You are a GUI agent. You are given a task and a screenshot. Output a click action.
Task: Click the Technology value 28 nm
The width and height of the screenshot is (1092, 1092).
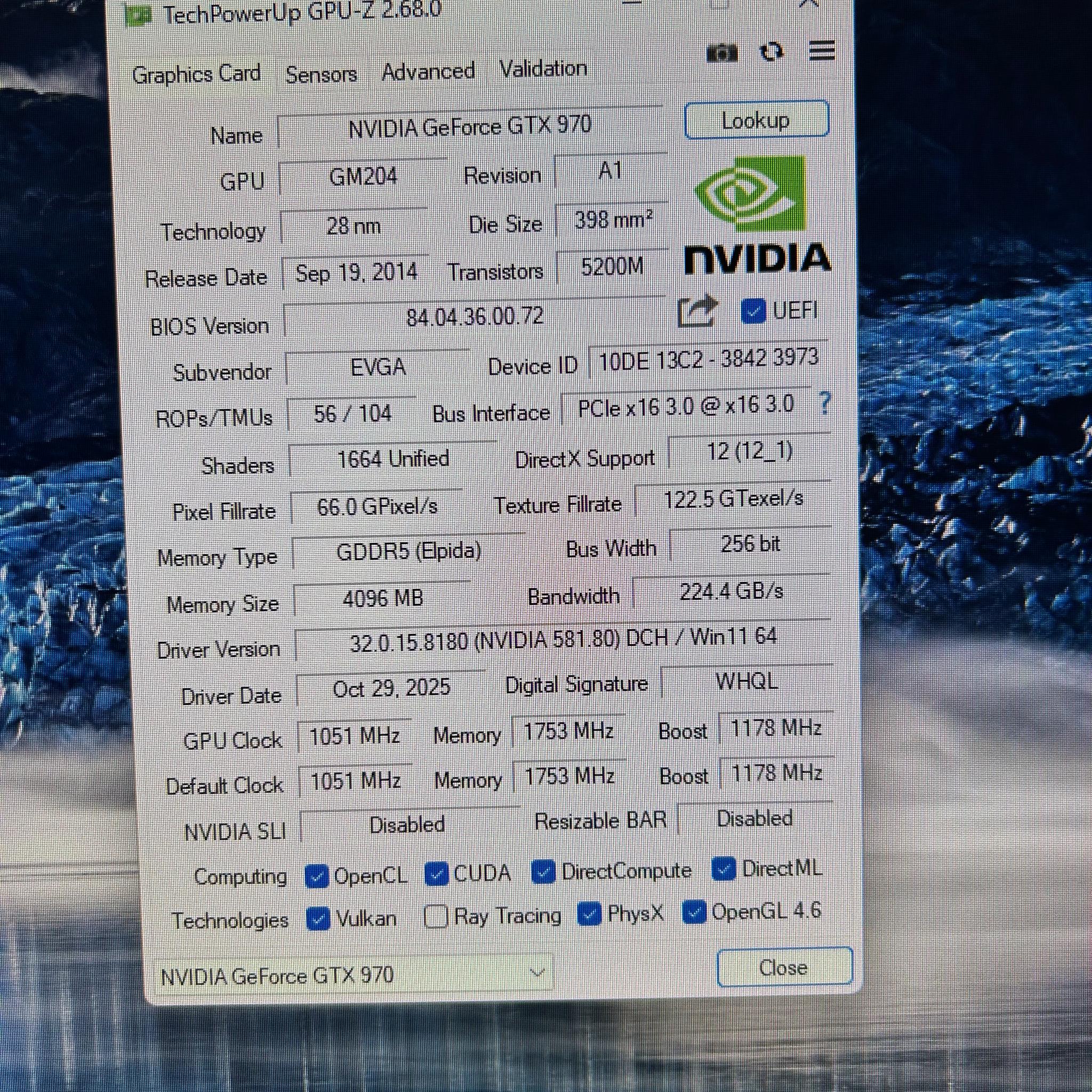354,227
